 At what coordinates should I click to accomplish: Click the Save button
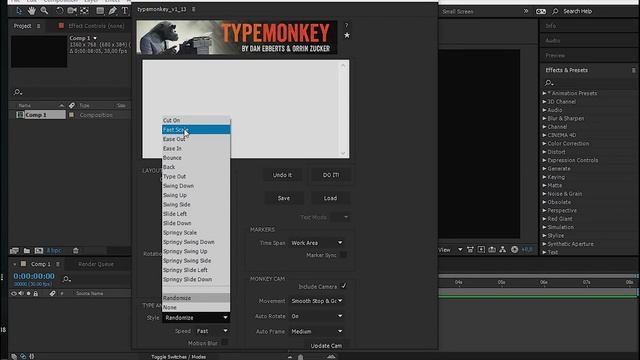284,198
